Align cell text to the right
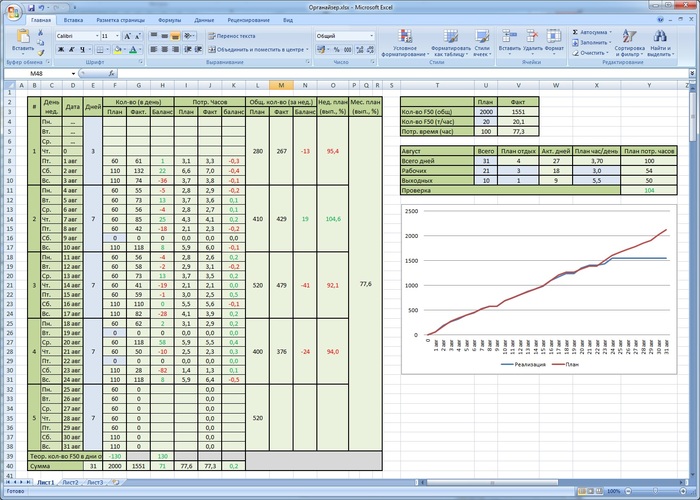The height and width of the screenshot is (500, 700). (175, 50)
